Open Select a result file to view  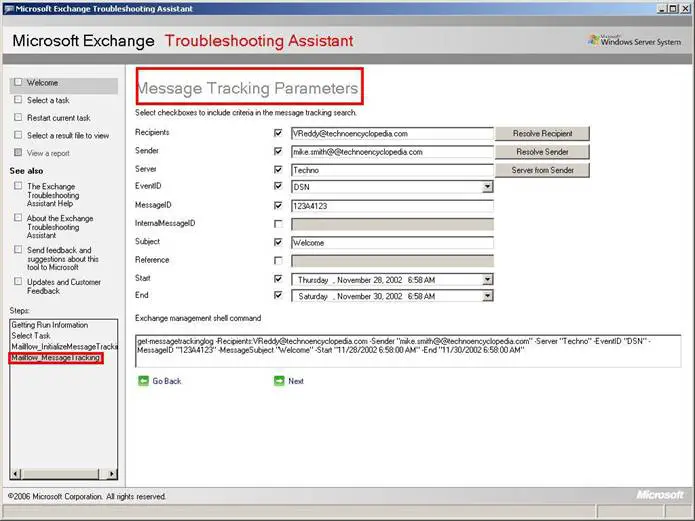[x=68, y=135]
